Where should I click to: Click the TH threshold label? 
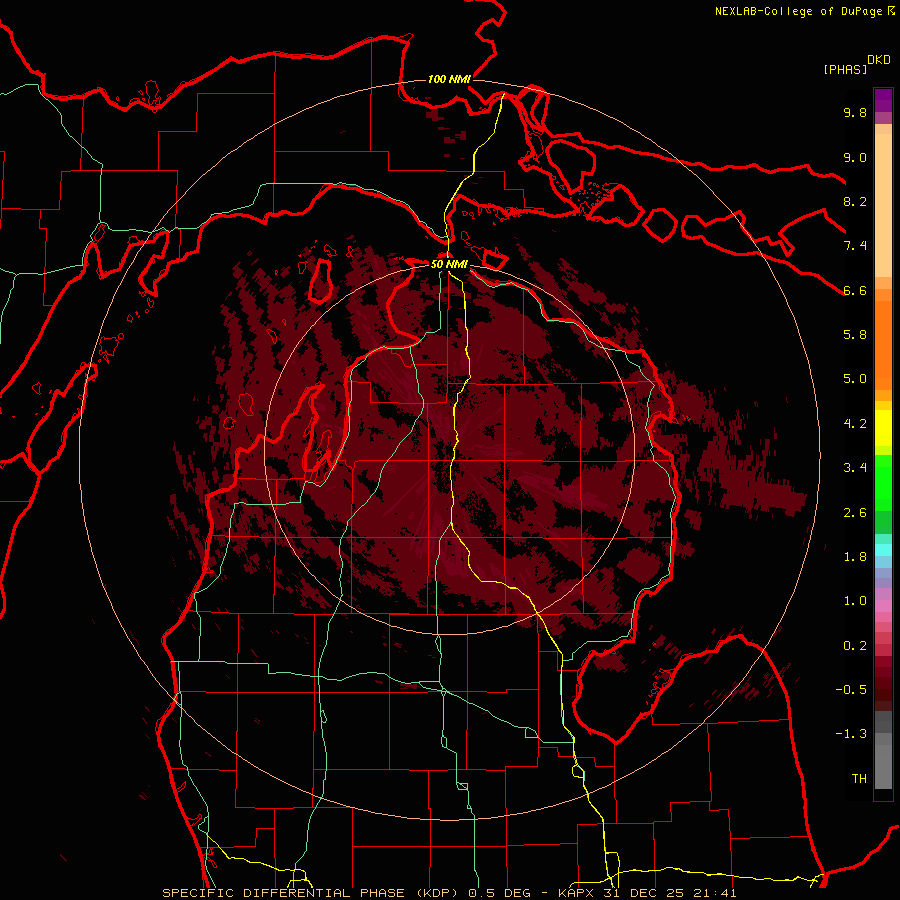(x=859, y=779)
